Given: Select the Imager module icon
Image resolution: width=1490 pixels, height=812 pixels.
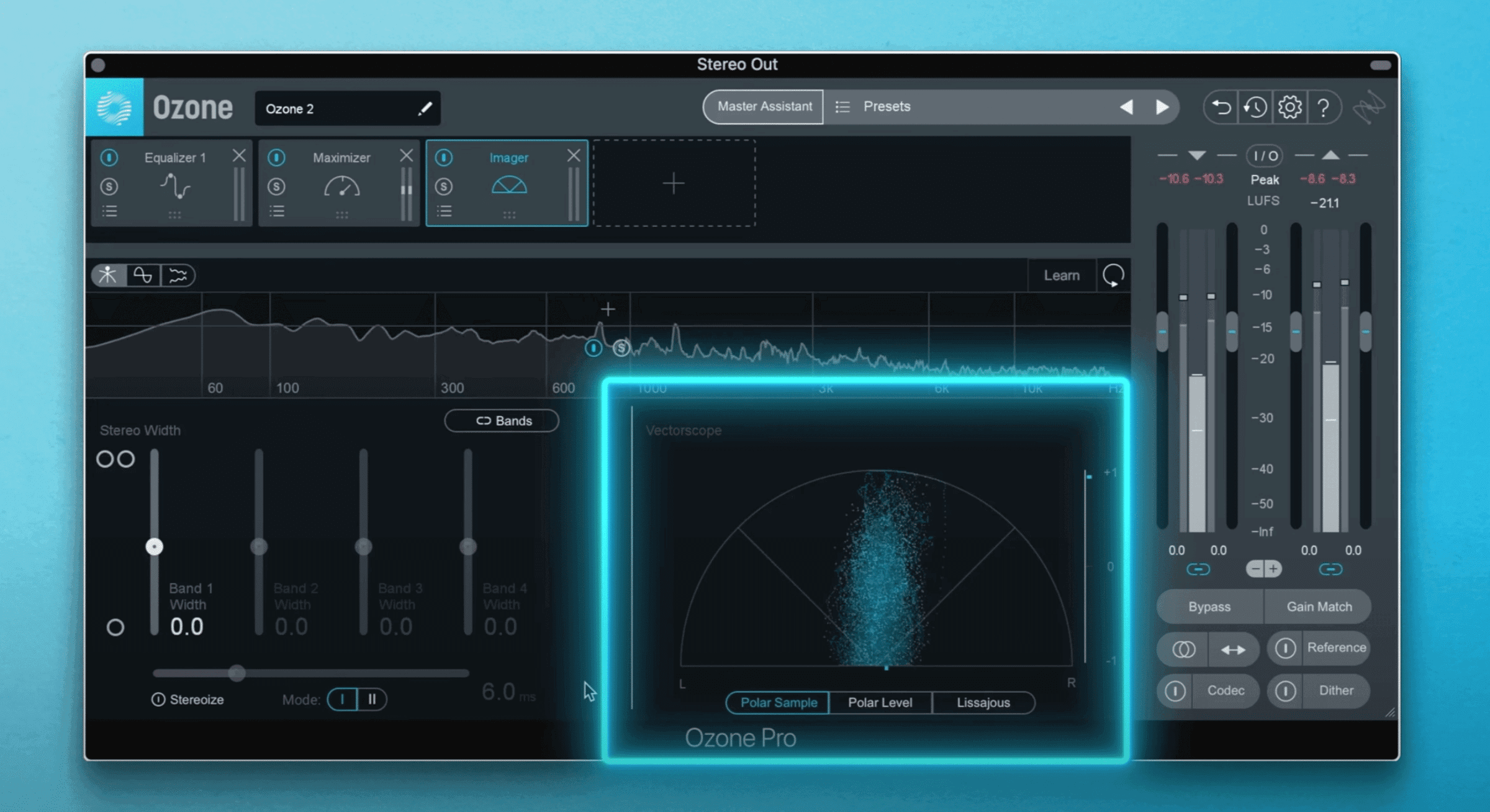Looking at the screenshot, I should [x=509, y=185].
